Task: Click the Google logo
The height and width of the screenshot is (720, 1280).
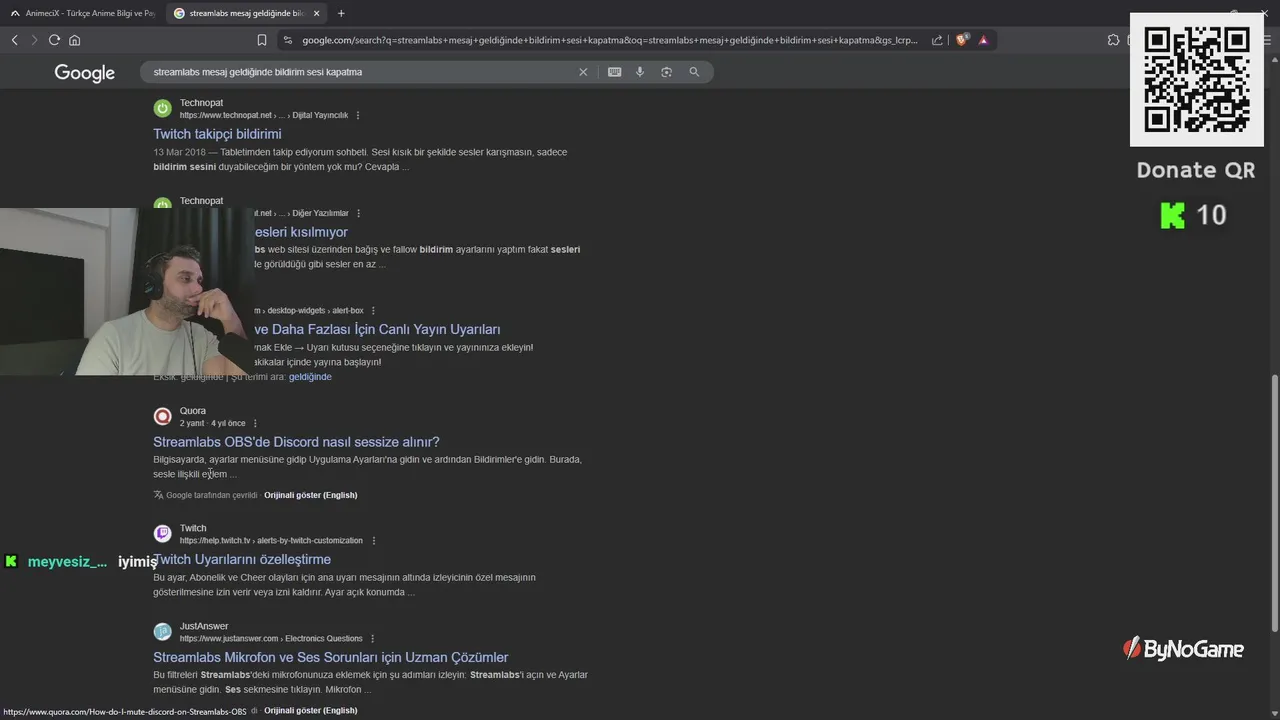Action: click(85, 73)
